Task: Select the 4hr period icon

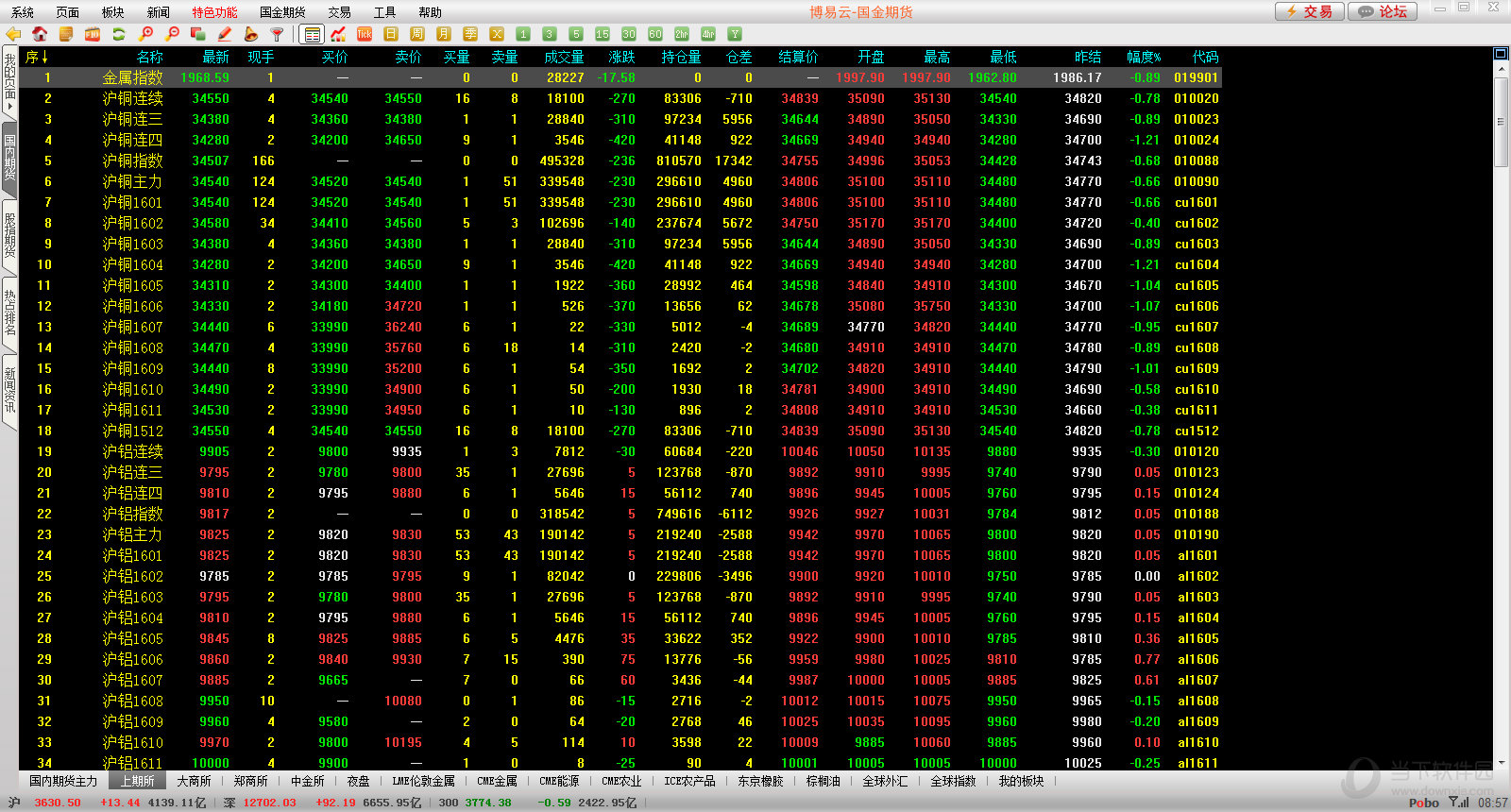Action: point(708,34)
